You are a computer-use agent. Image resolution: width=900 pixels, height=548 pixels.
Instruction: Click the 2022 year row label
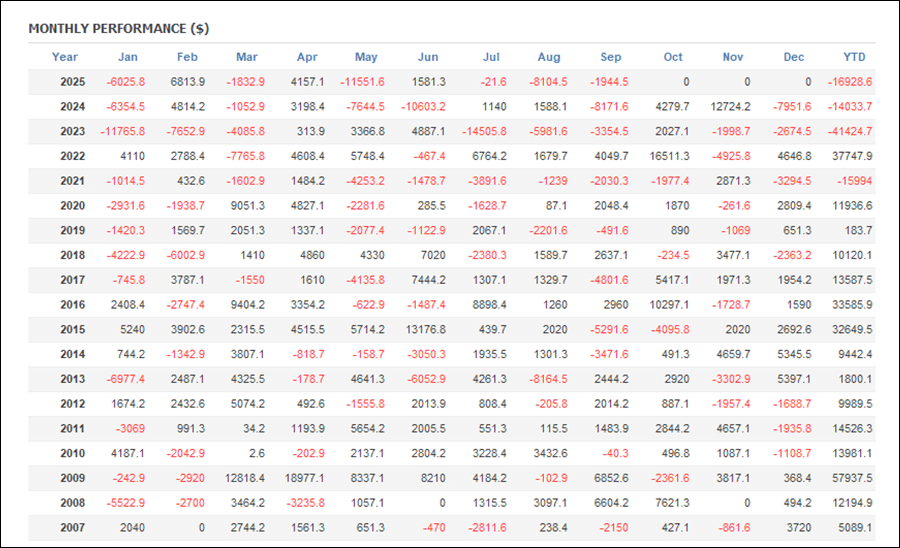[x=72, y=156]
